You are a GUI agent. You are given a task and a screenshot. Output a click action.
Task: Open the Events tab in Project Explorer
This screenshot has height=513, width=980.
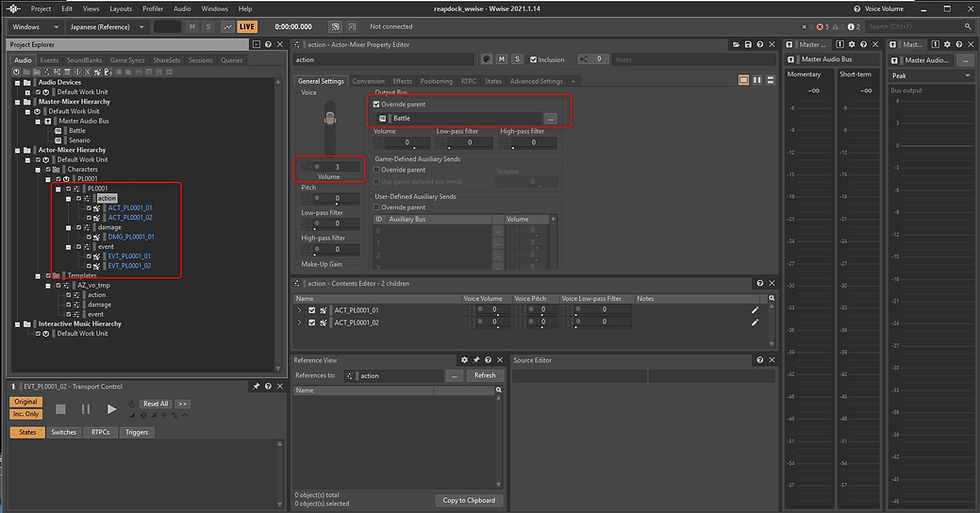point(49,61)
